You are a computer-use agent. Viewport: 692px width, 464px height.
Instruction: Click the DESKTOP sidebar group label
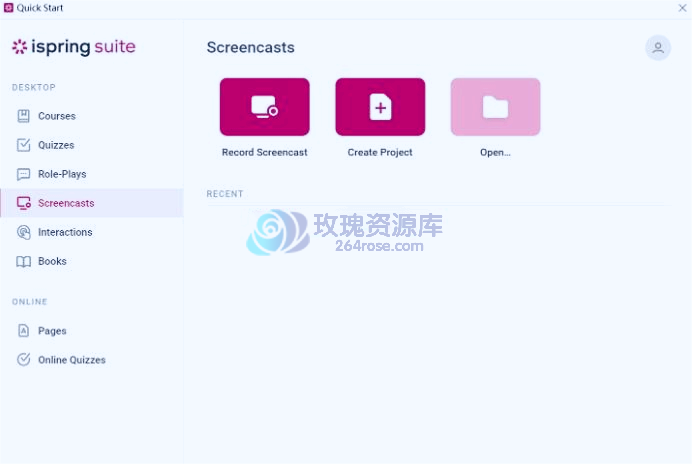[34, 87]
